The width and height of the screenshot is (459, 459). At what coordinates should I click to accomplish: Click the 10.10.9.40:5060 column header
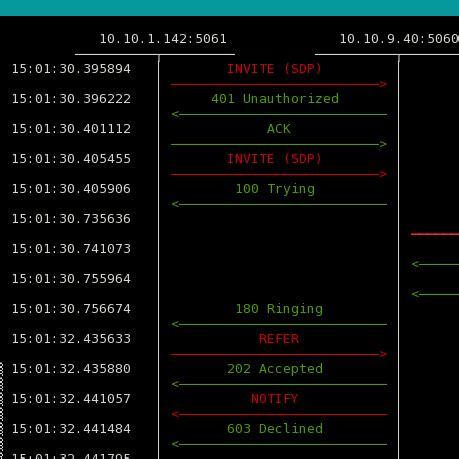(x=399, y=39)
